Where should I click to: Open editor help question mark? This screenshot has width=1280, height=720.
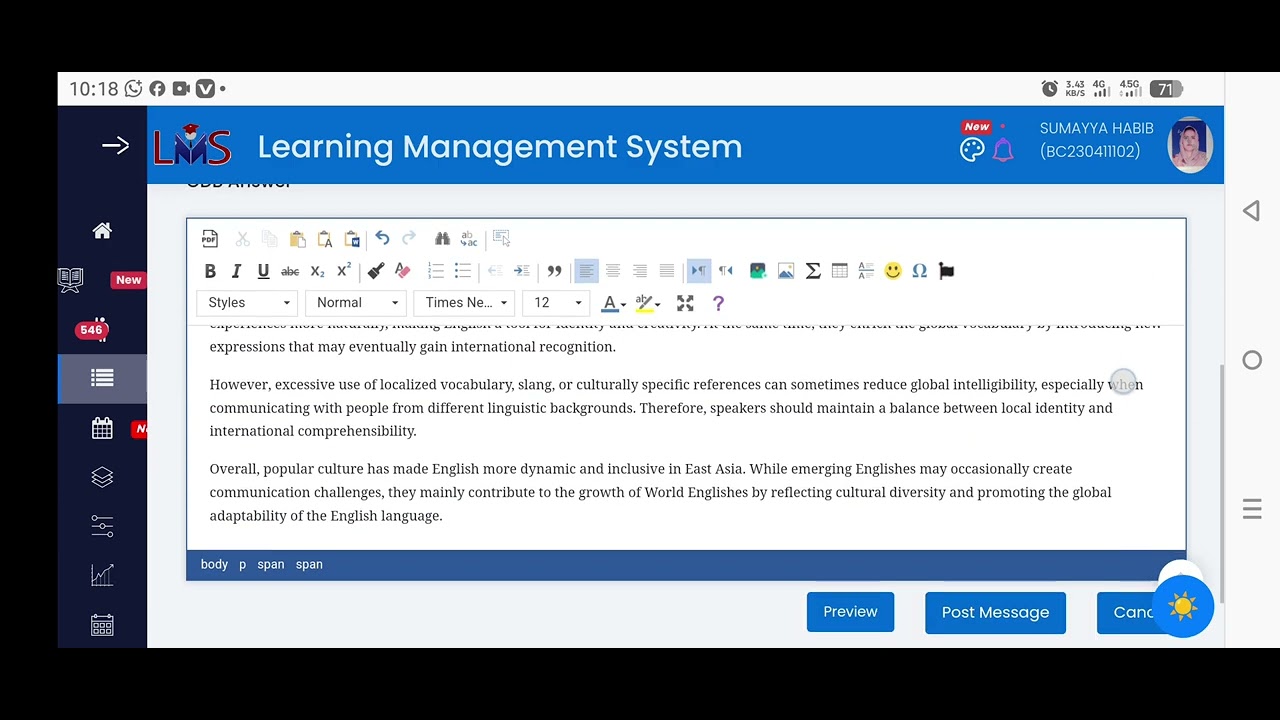coord(718,303)
